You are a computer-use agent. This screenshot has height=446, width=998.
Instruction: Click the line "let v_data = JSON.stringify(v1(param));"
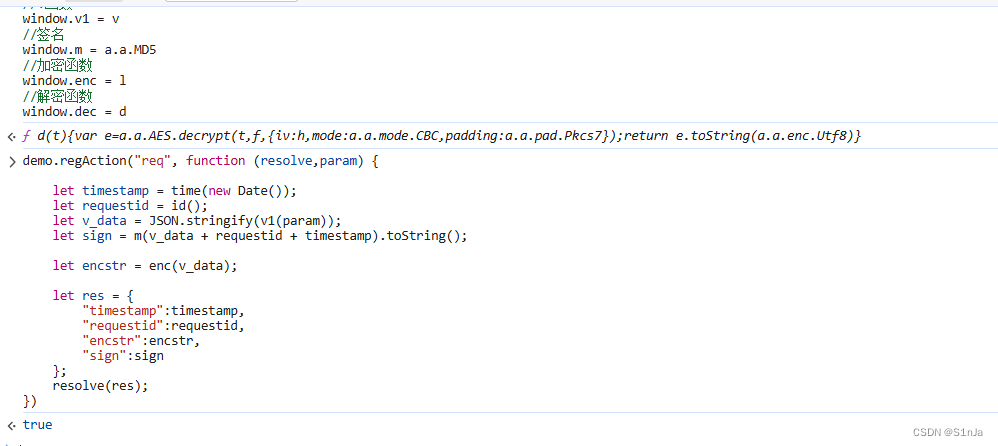(197, 221)
